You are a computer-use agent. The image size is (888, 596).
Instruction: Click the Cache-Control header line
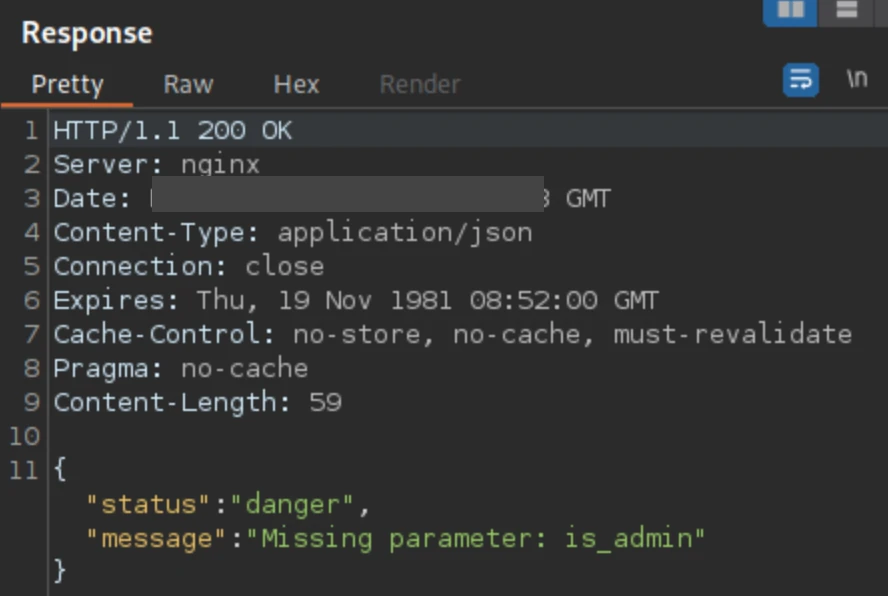point(452,335)
